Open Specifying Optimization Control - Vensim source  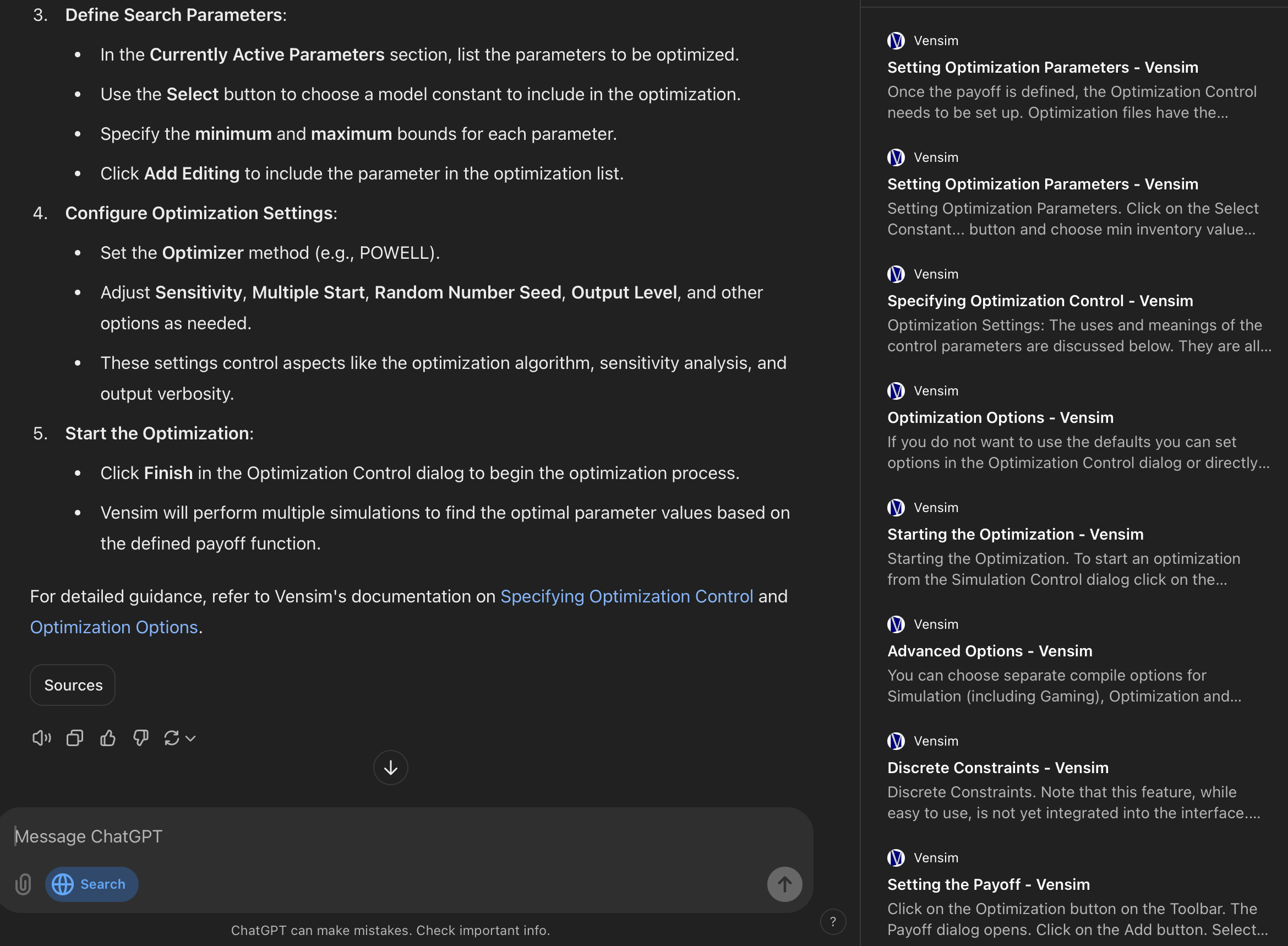[1040, 301]
